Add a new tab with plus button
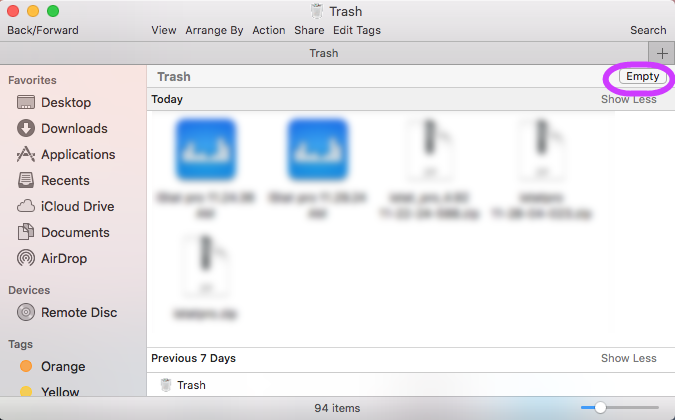 click(662, 53)
